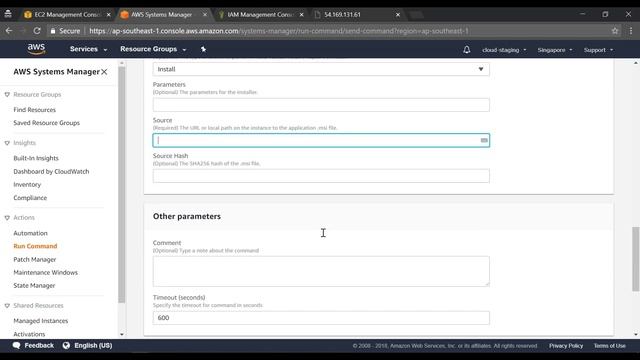Open the Support dropdown menu

click(x=598, y=50)
